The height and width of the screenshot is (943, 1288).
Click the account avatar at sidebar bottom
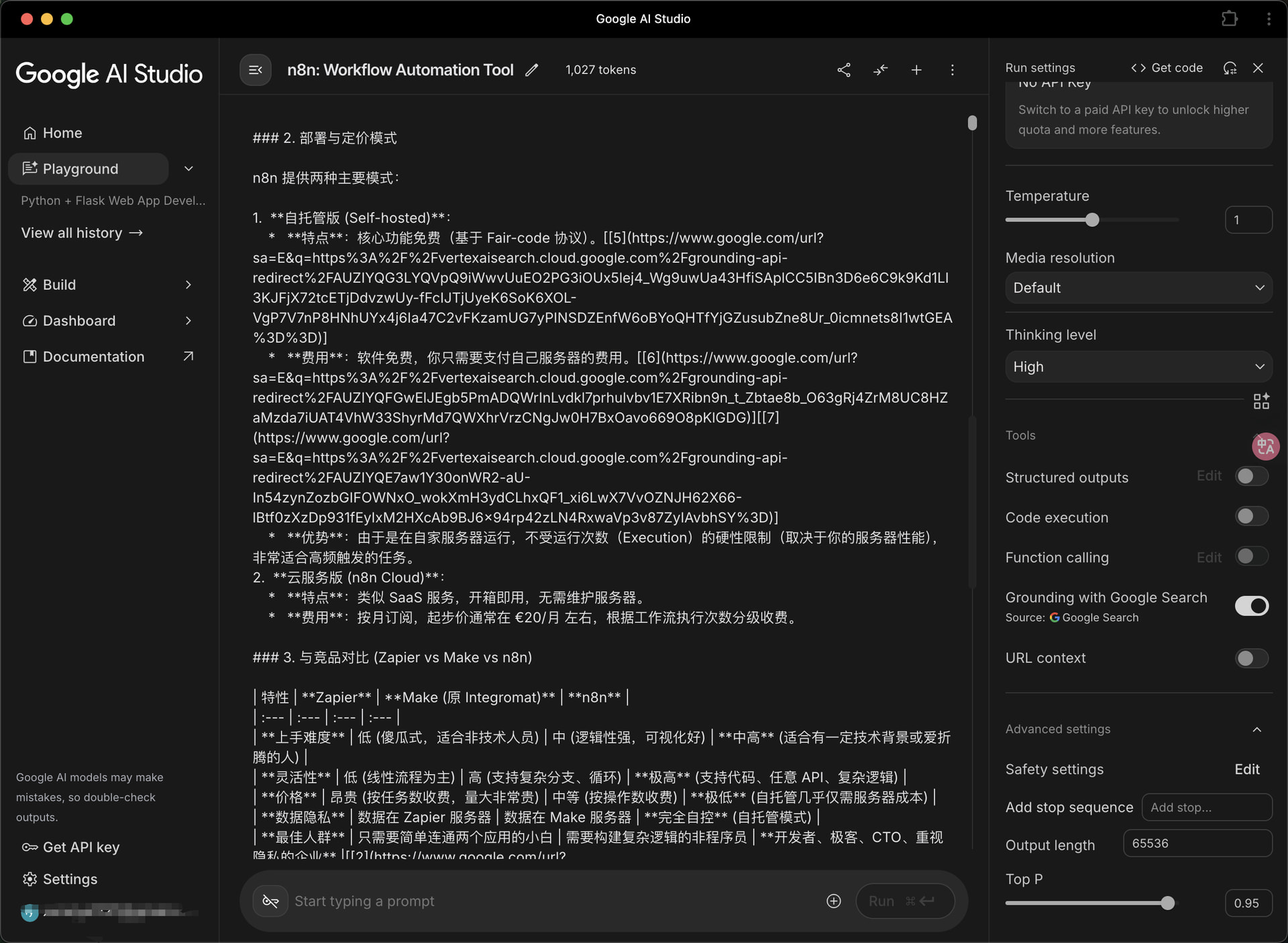[30, 912]
